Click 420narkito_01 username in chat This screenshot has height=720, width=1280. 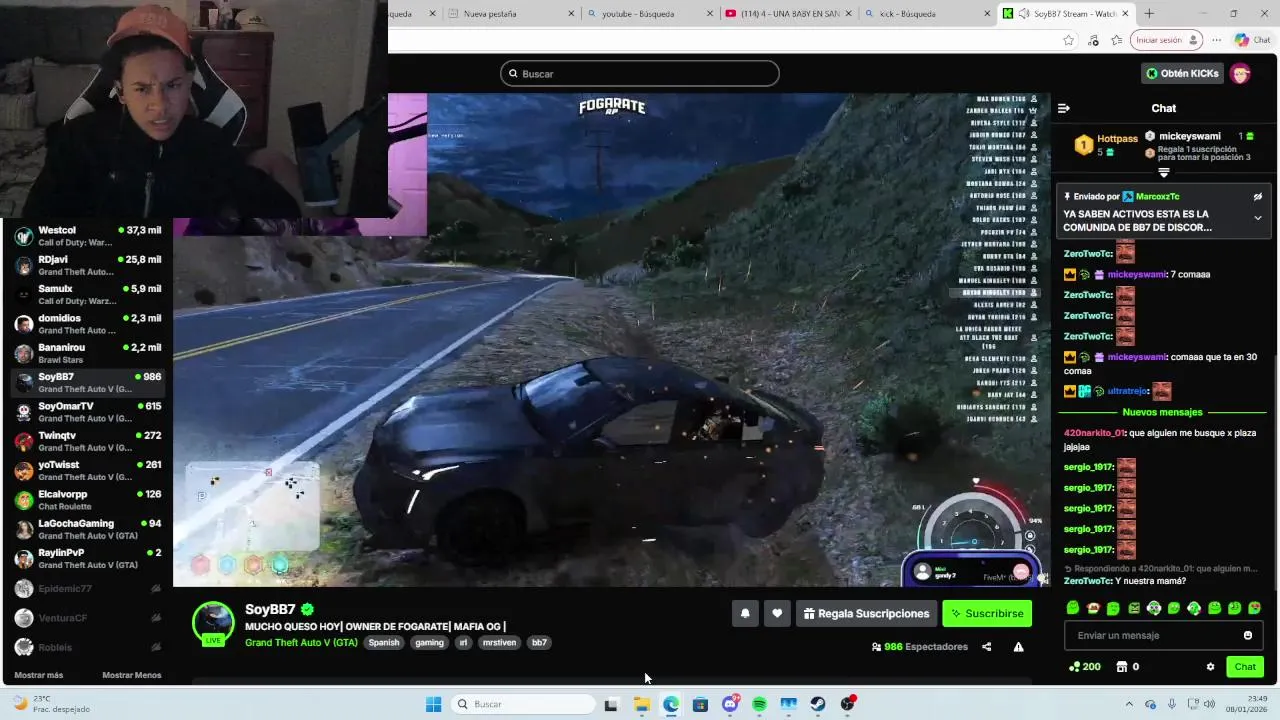(1094, 433)
